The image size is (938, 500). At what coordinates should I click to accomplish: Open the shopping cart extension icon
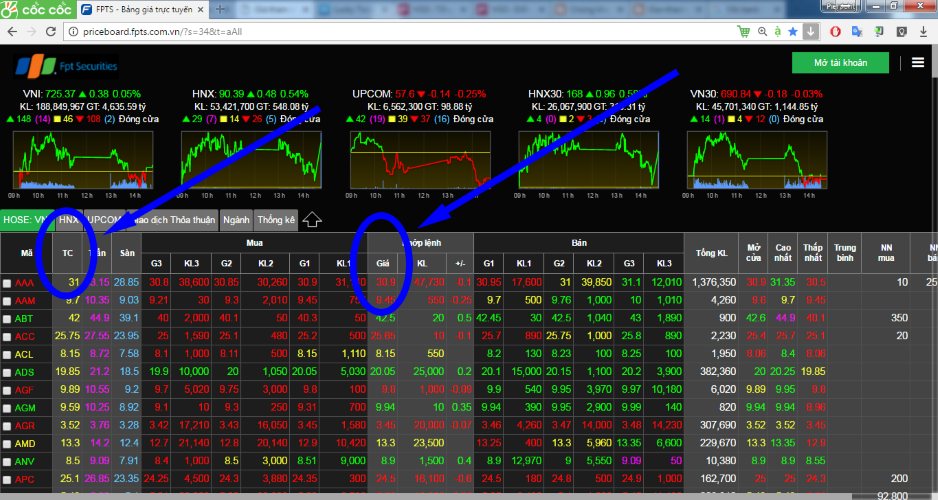click(744, 32)
